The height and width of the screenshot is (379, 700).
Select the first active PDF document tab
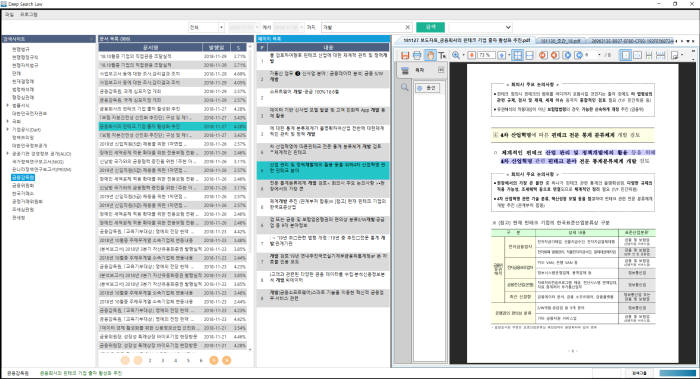pos(466,40)
